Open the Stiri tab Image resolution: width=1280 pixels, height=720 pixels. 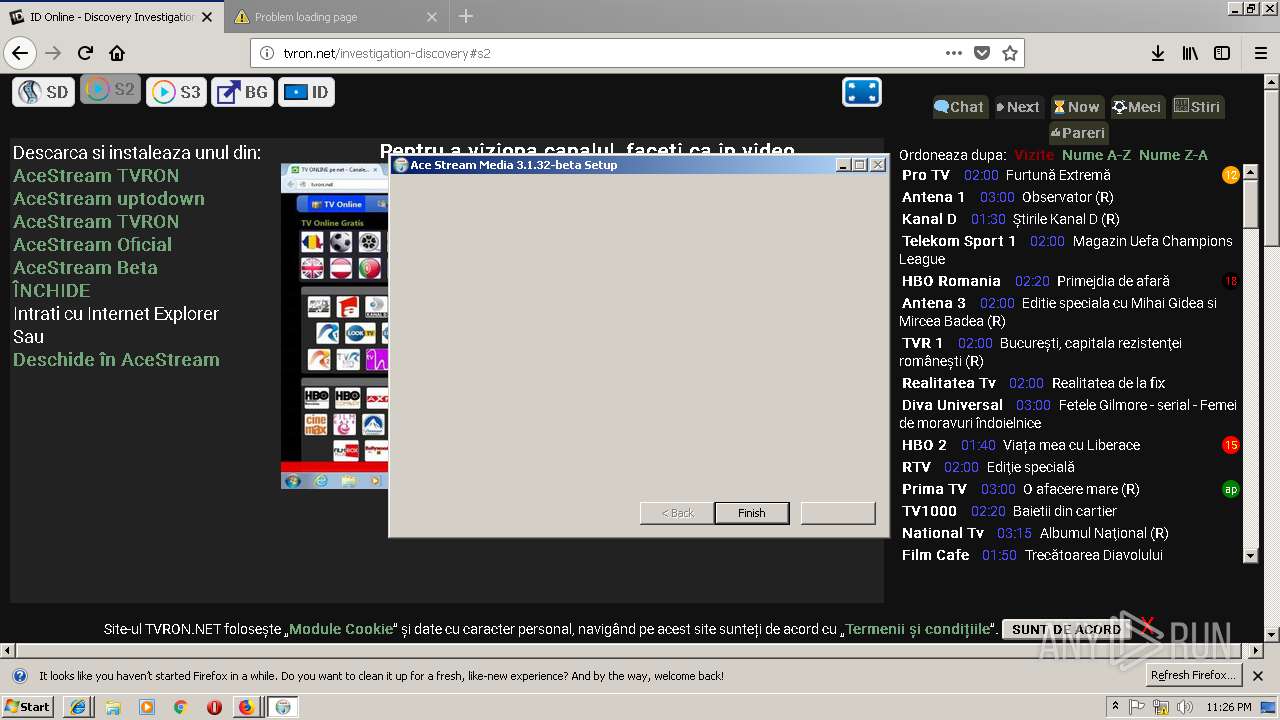1197,107
